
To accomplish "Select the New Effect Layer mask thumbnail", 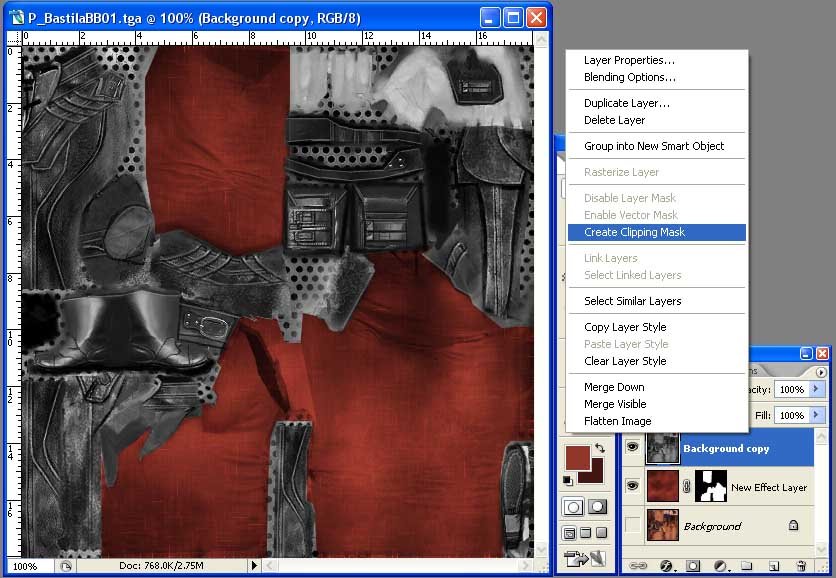I will coord(710,487).
